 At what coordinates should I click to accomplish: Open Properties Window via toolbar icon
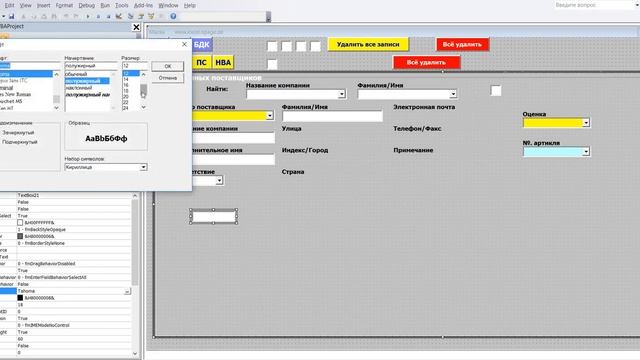coord(141,16)
